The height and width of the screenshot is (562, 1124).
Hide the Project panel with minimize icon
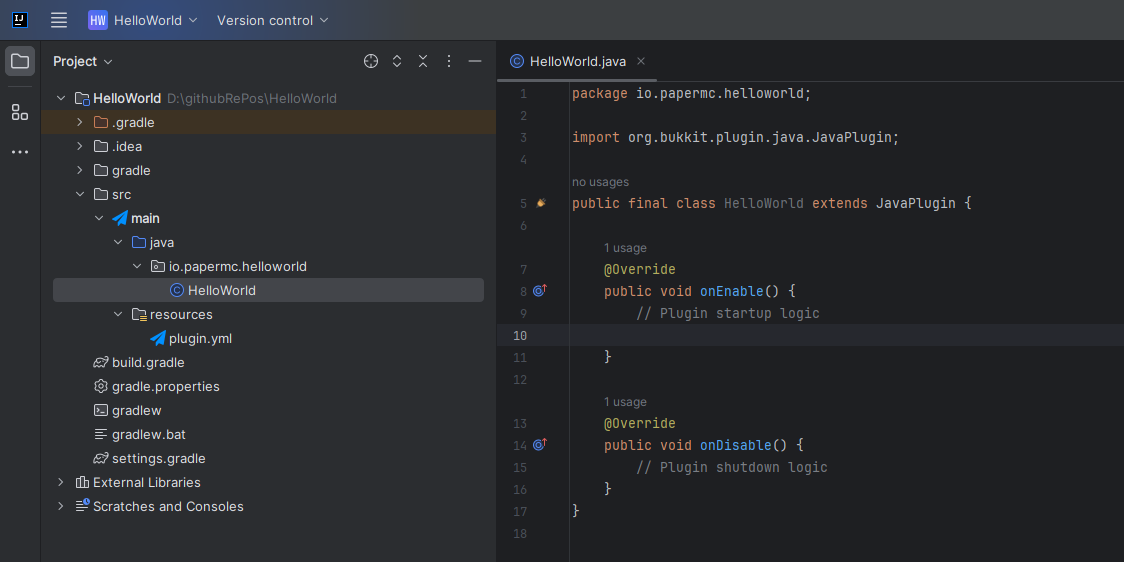pyautogui.click(x=475, y=61)
